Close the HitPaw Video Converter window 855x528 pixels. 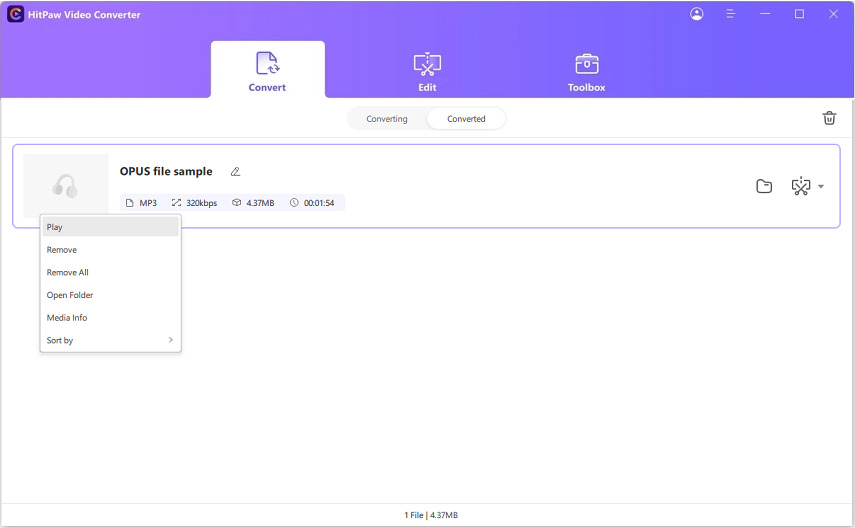coord(833,14)
